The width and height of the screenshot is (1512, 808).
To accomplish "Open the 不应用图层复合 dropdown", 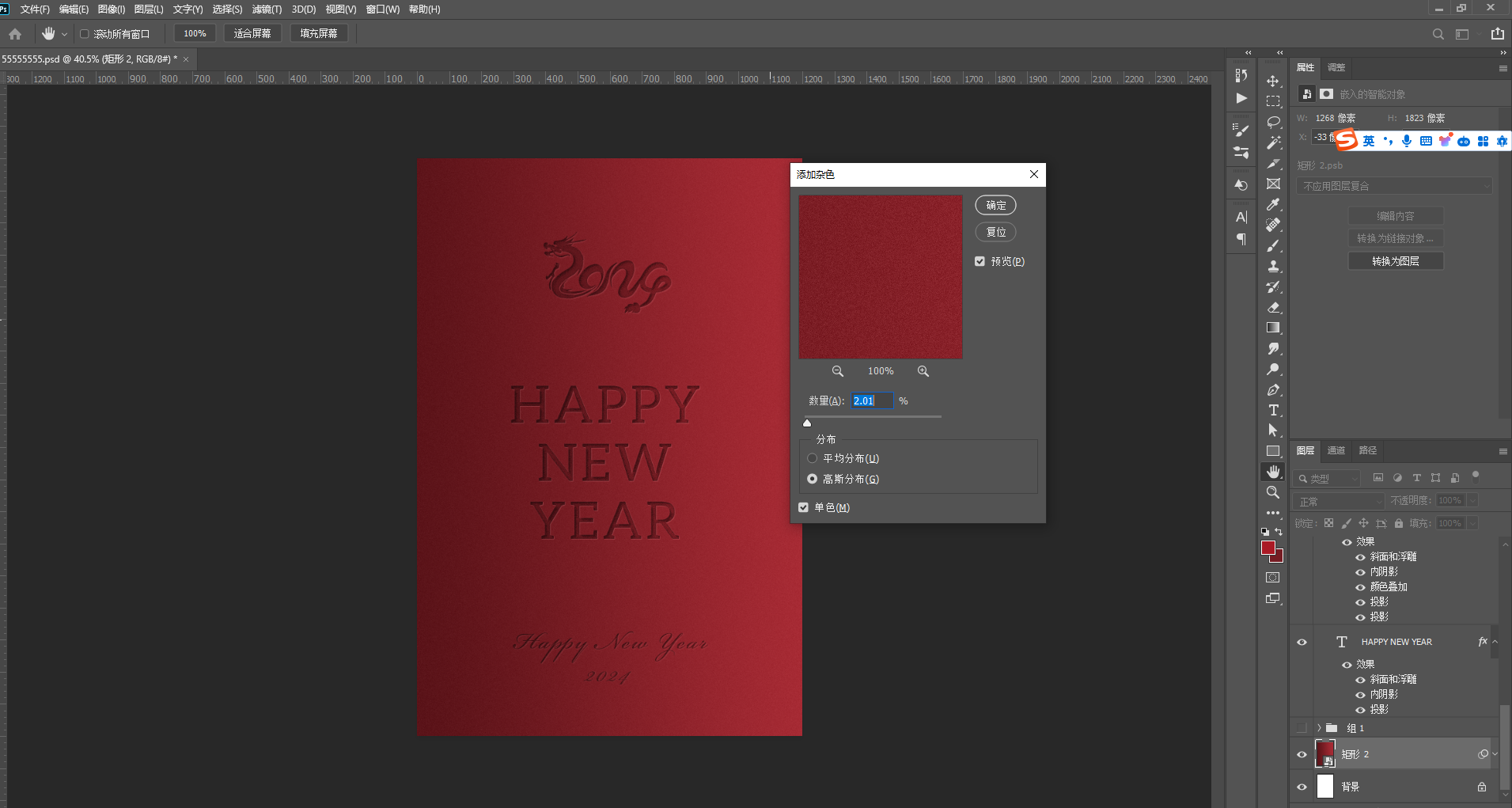I will click(1393, 186).
